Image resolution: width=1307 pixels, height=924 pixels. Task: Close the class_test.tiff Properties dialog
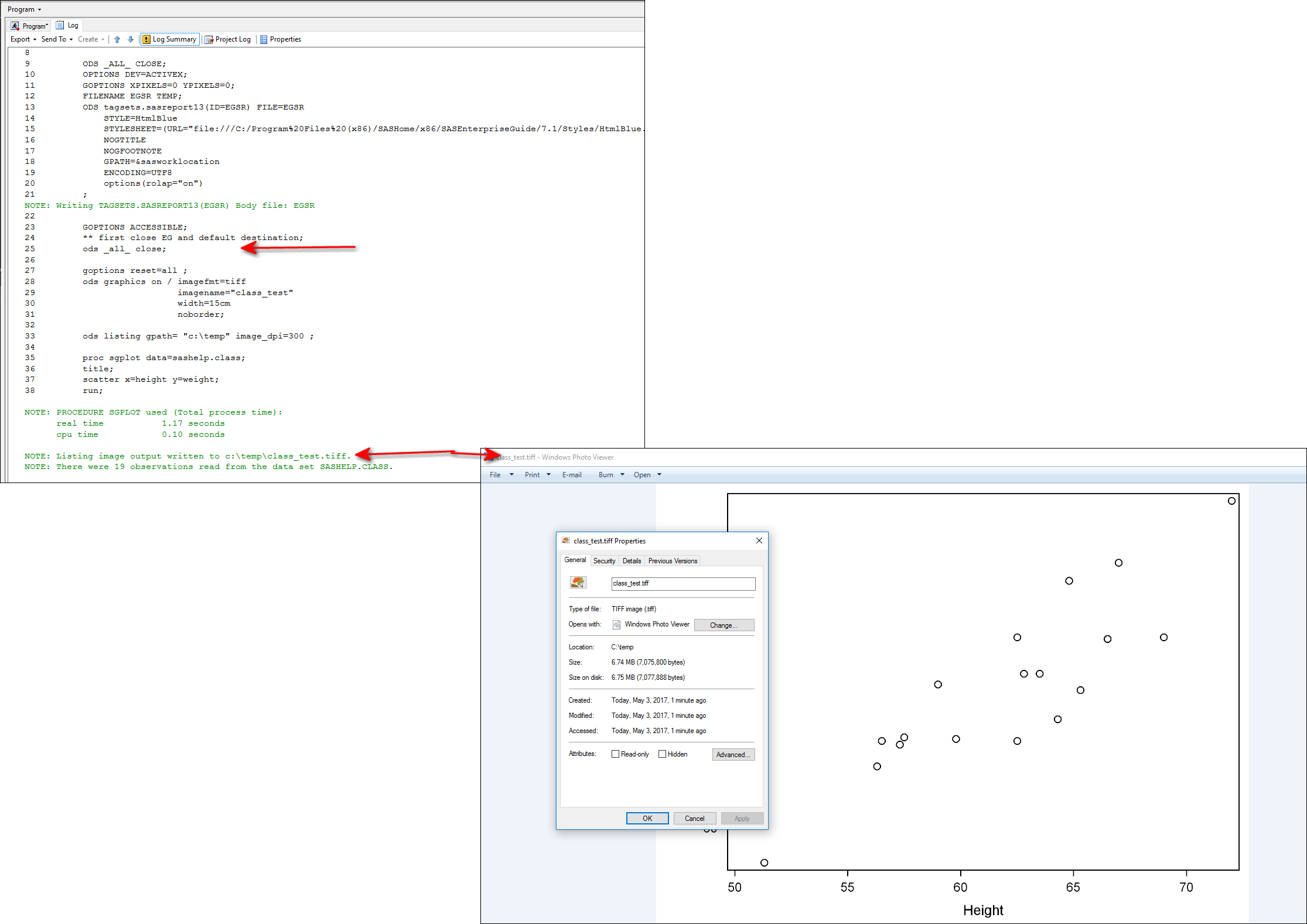(x=759, y=540)
